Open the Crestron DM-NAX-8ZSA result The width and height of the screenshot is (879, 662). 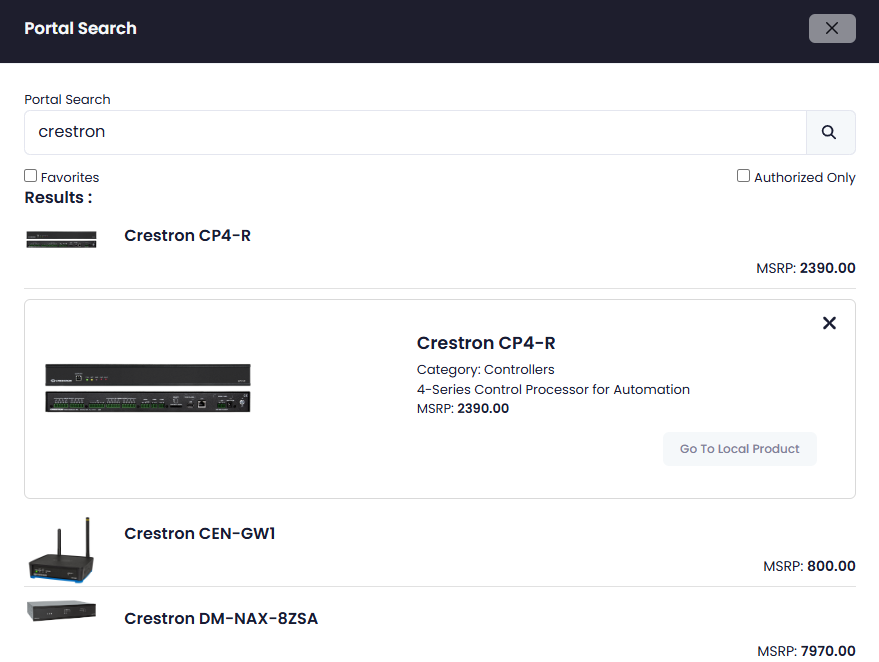[x=221, y=618]
